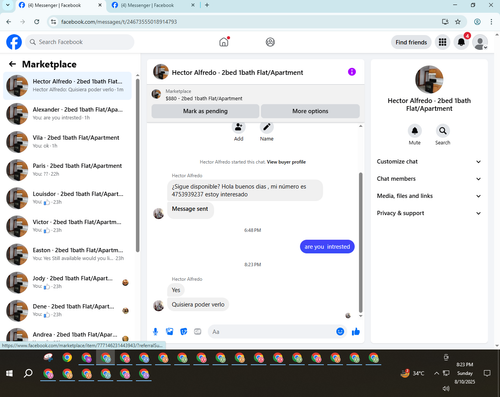
Task: Open Paris conversation in list
Action: click(67, 170)
